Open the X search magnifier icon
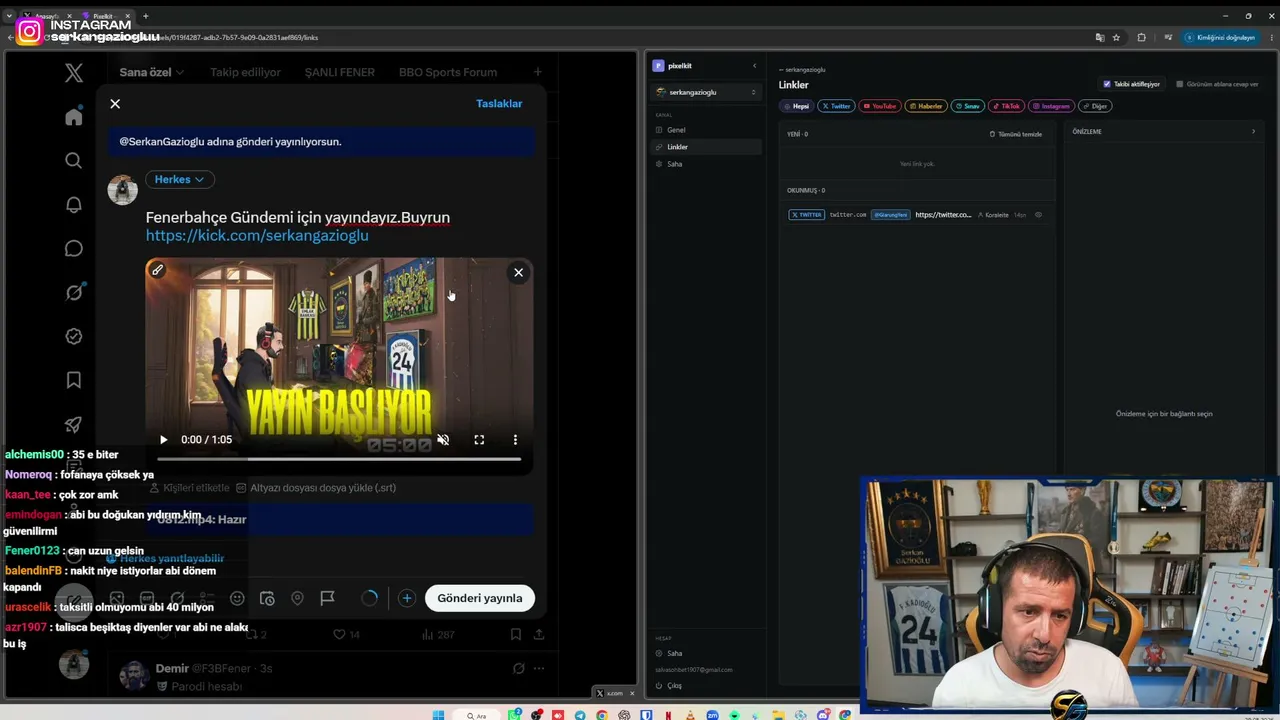1280x720 pixels. tap(74, 160)
